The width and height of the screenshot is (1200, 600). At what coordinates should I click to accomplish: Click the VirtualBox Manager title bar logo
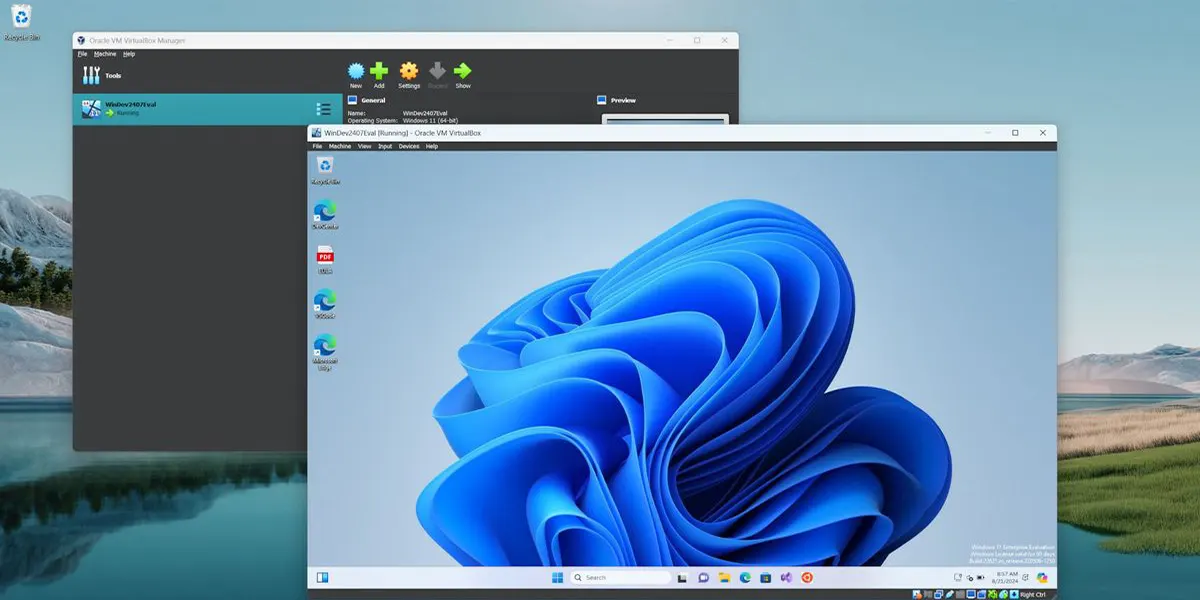click(x=81, y=40)
